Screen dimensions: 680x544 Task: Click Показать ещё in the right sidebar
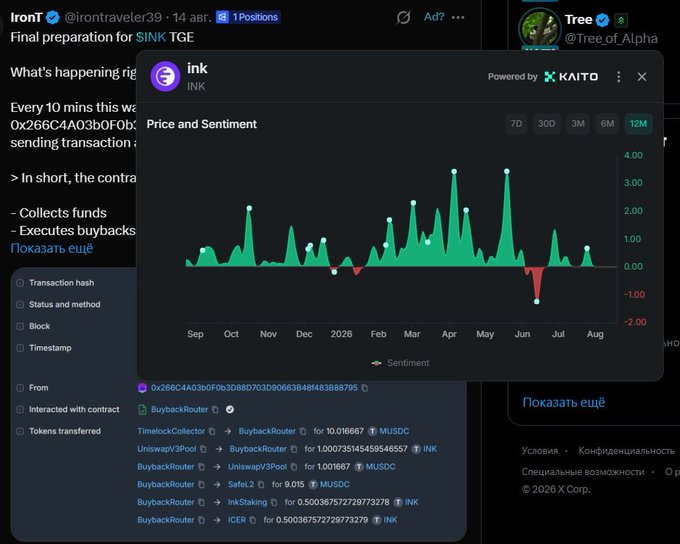click(564, 403)
